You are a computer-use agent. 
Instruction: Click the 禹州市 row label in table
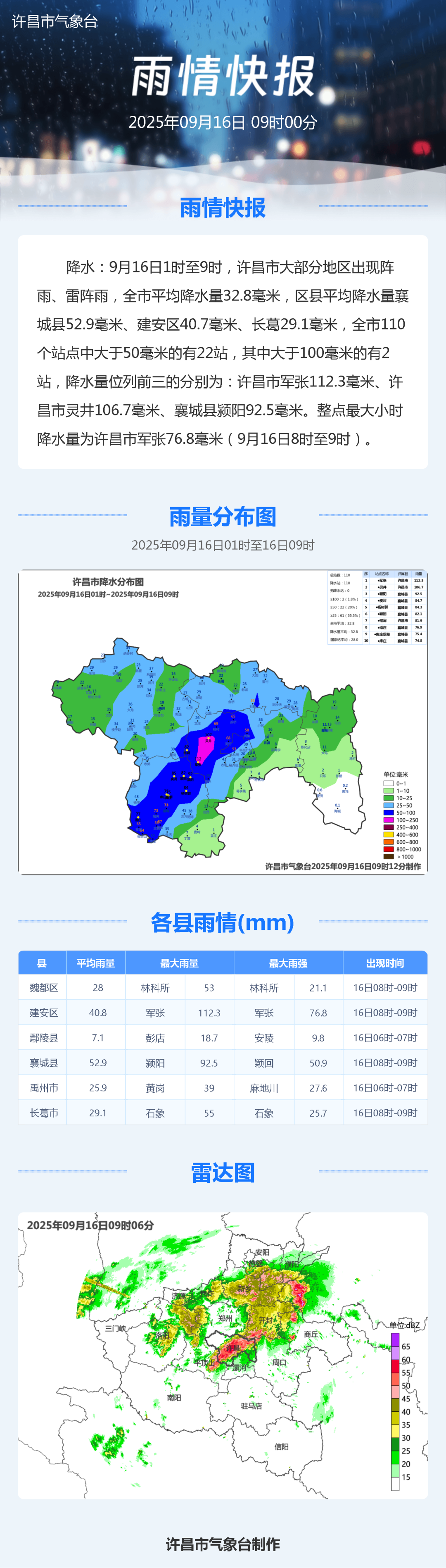coord(44,1088)
